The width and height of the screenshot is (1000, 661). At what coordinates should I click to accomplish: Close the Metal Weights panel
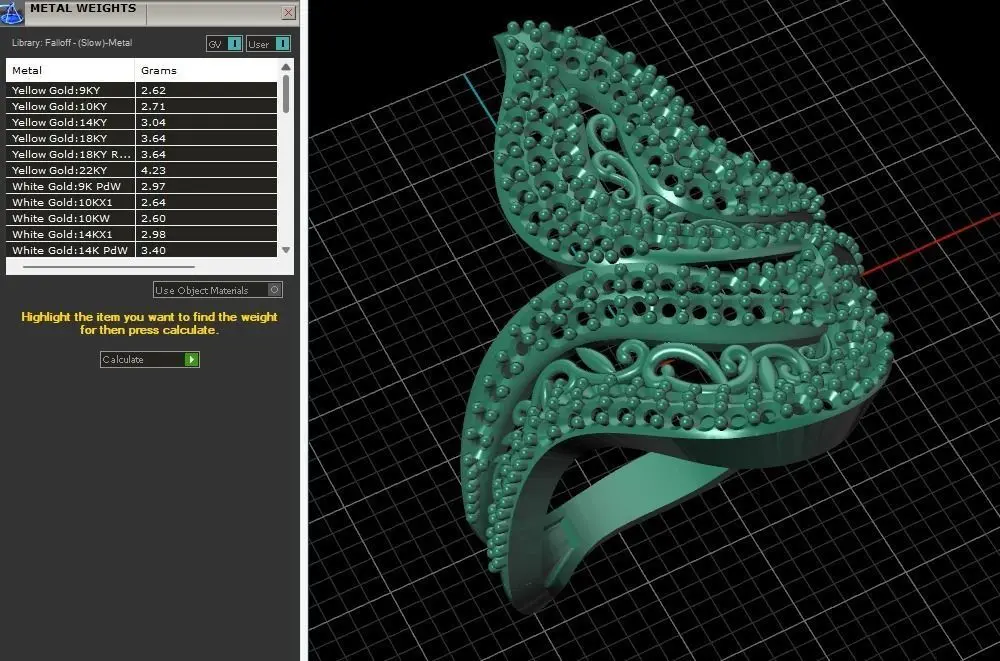point(288,12)
